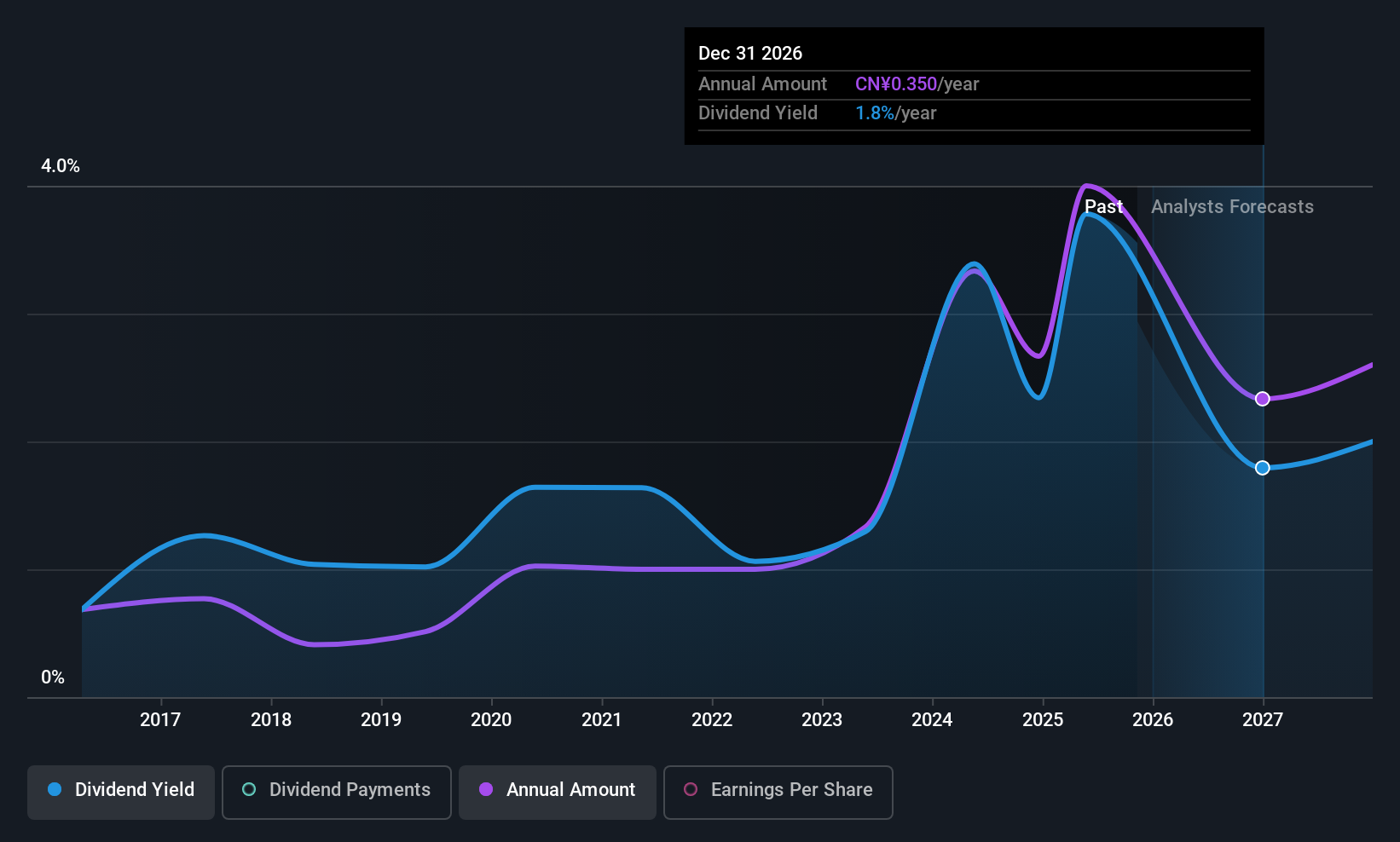Click the teal Dividend Payments legend circle icon
The image size is (1400, 842).
click(x=248, y=790)
